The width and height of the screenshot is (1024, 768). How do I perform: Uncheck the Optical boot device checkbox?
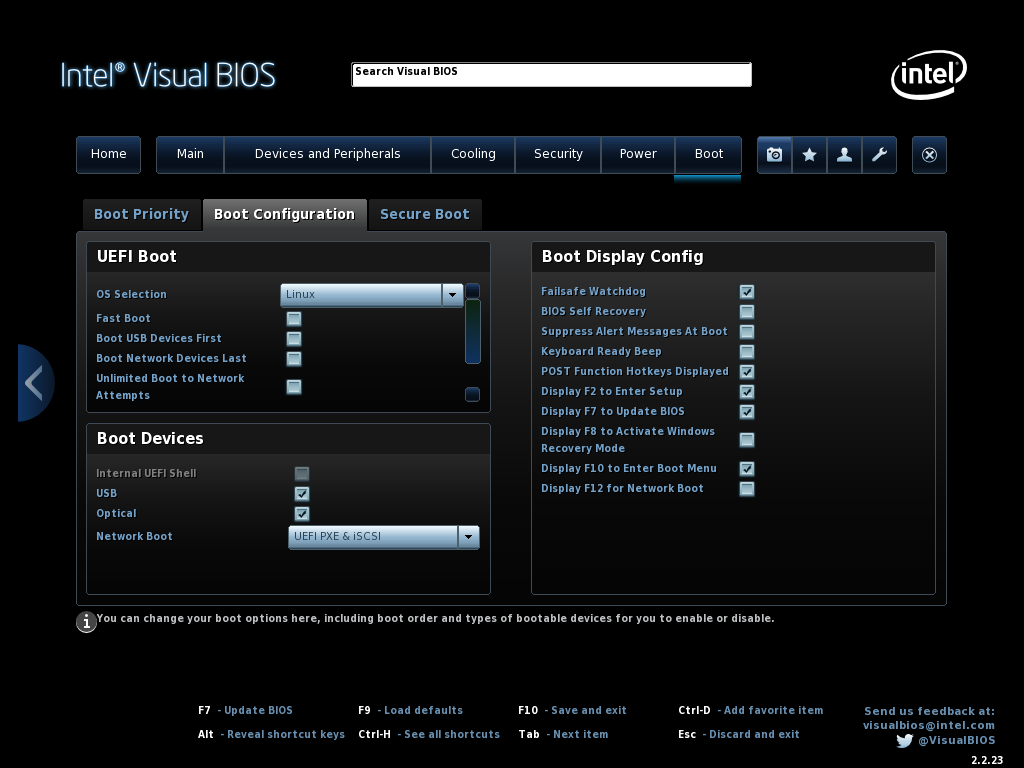(302, 514)
